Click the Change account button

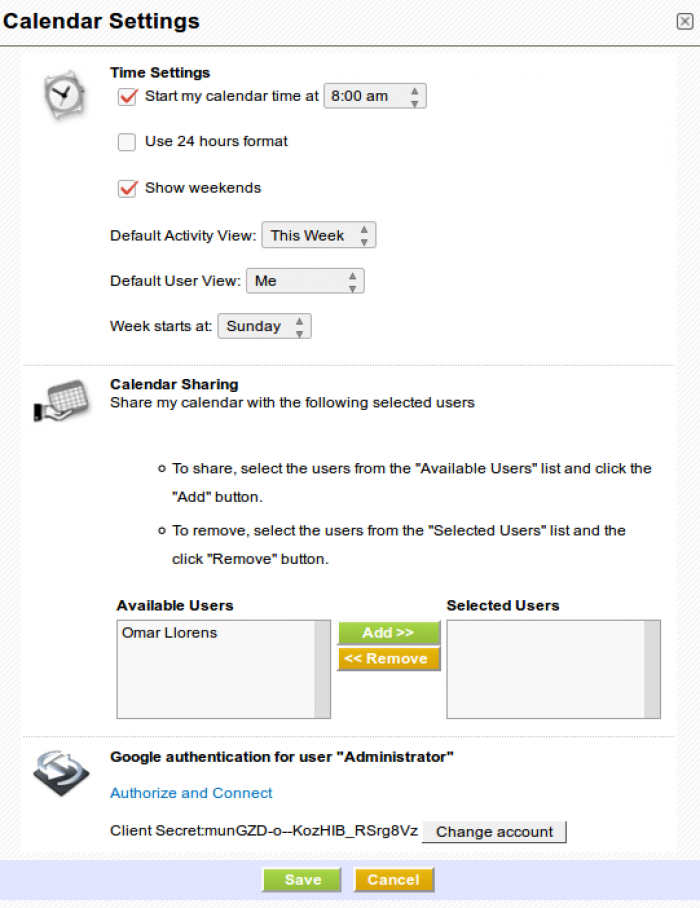[x=494, y=832]
